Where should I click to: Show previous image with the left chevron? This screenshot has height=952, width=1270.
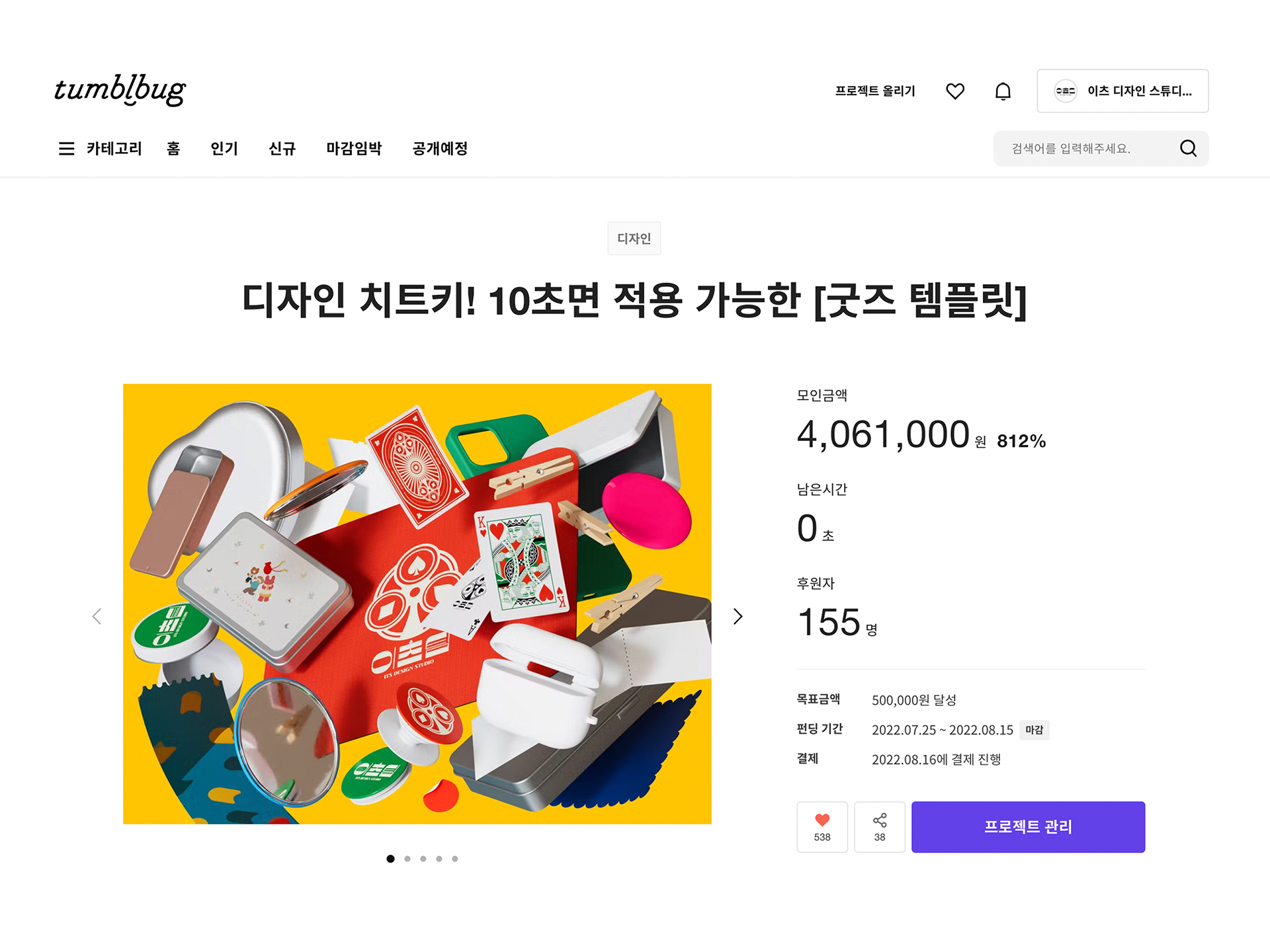click(x=97, y=616)
